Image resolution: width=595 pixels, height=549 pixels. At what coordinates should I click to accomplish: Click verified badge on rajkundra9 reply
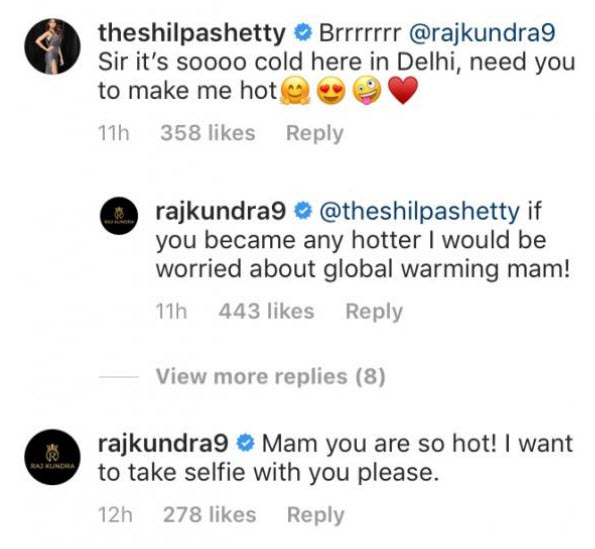tap(303, 211)
